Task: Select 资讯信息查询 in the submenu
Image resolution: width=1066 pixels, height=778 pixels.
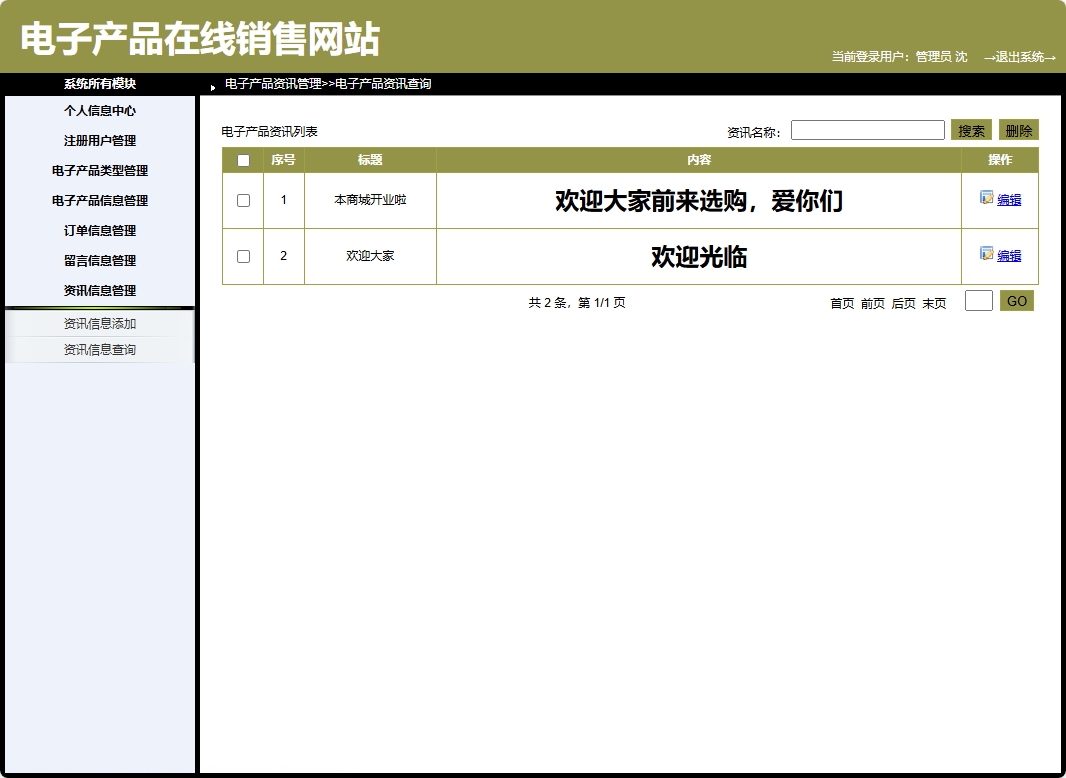Action: (99, 349)
